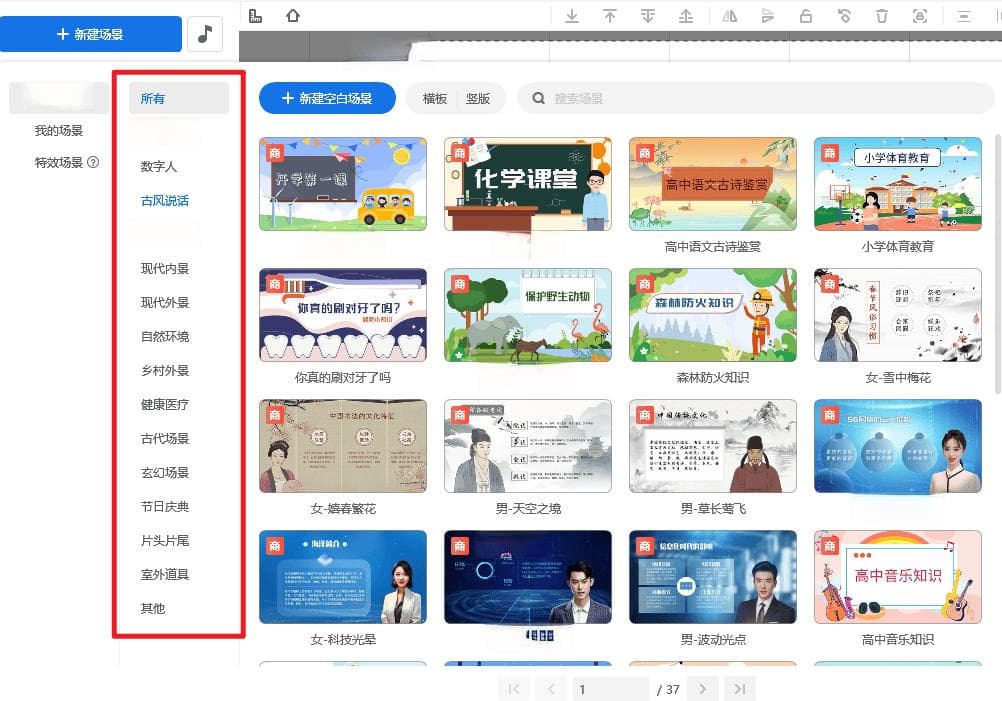Click the 高中语文古诗鉴赏 caption text
1002x701 pixels.
(x=713, y=247)
